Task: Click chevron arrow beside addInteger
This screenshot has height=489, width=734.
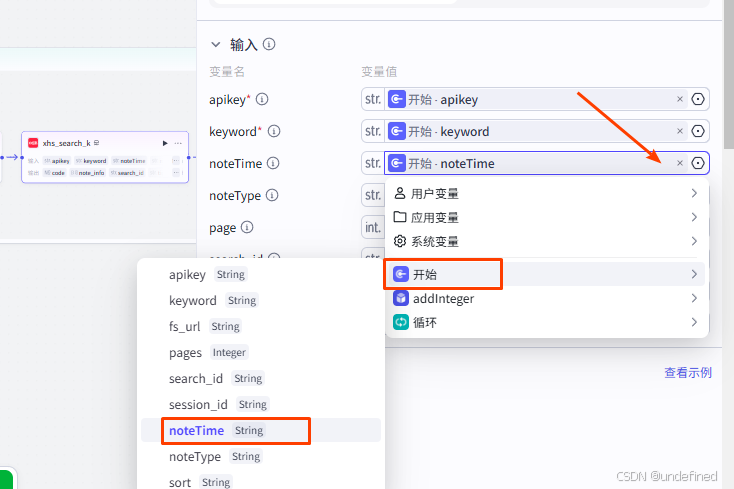Action: click(694, 298)
